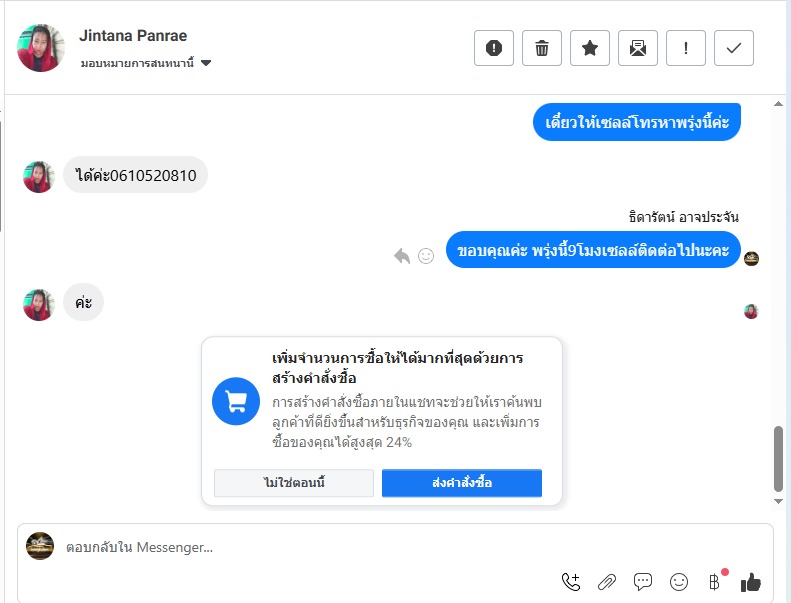The width and height of the screenshot is (791, 603).
Task: Start a call using the phone plus icon
Action: pyautogui.click(x=571, y=582)
